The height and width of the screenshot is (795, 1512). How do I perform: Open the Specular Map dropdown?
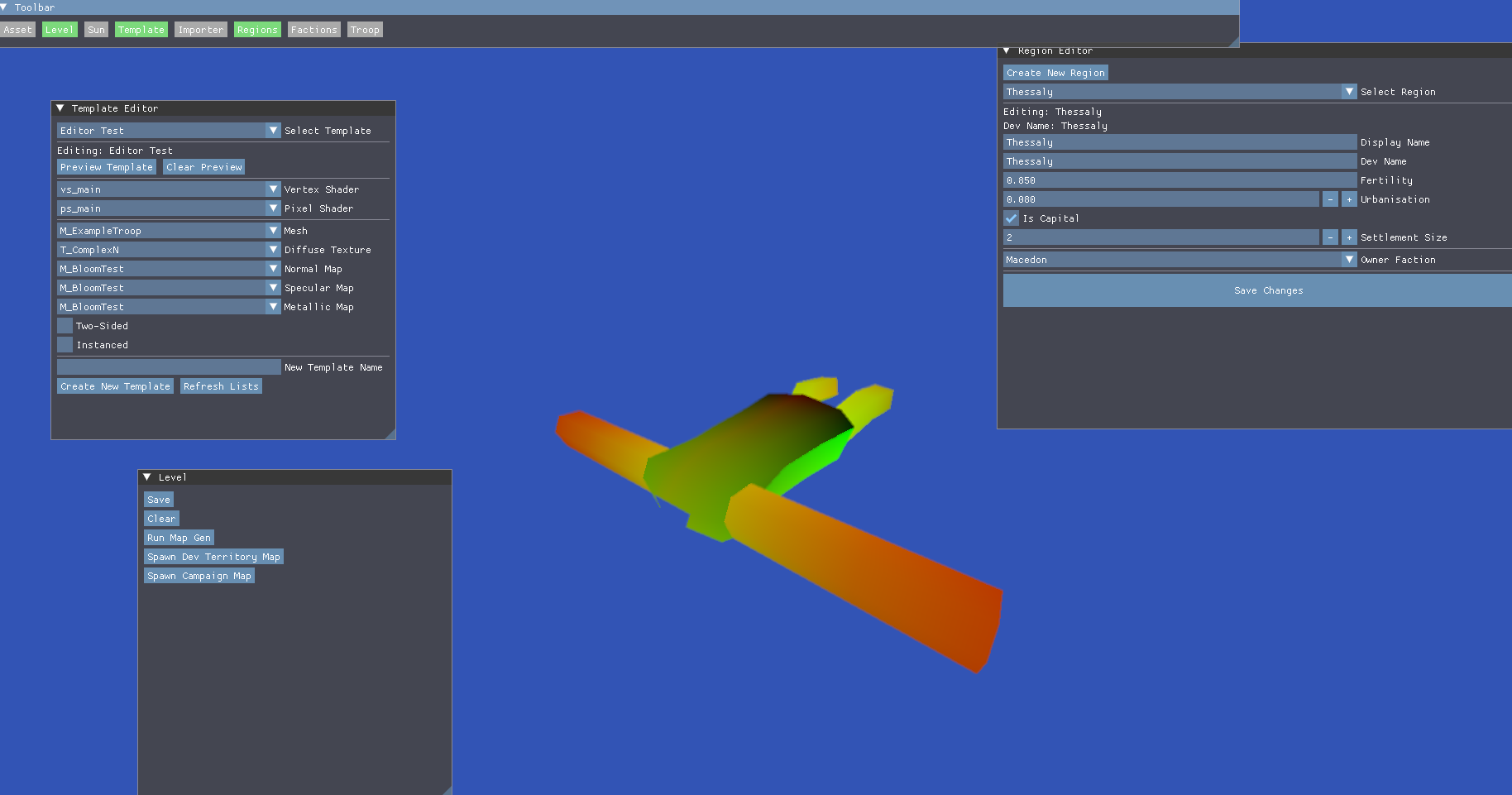click(169, 288)
